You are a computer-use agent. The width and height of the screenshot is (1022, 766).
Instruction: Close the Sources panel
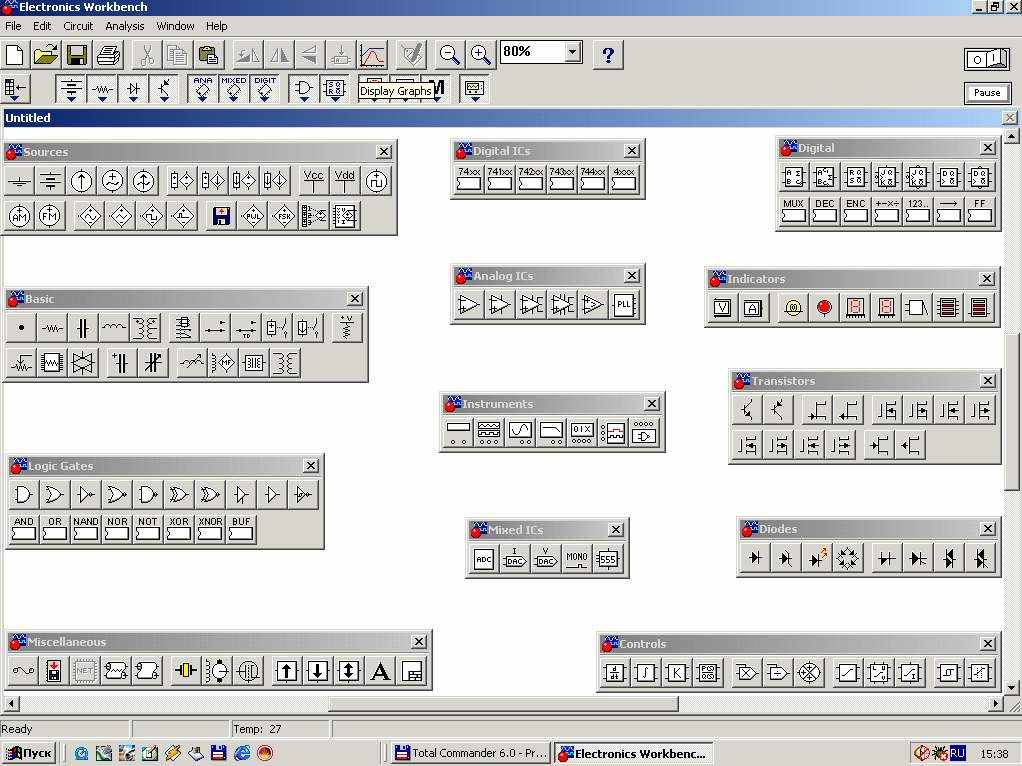pyautogui.click(x=384, y=152)
